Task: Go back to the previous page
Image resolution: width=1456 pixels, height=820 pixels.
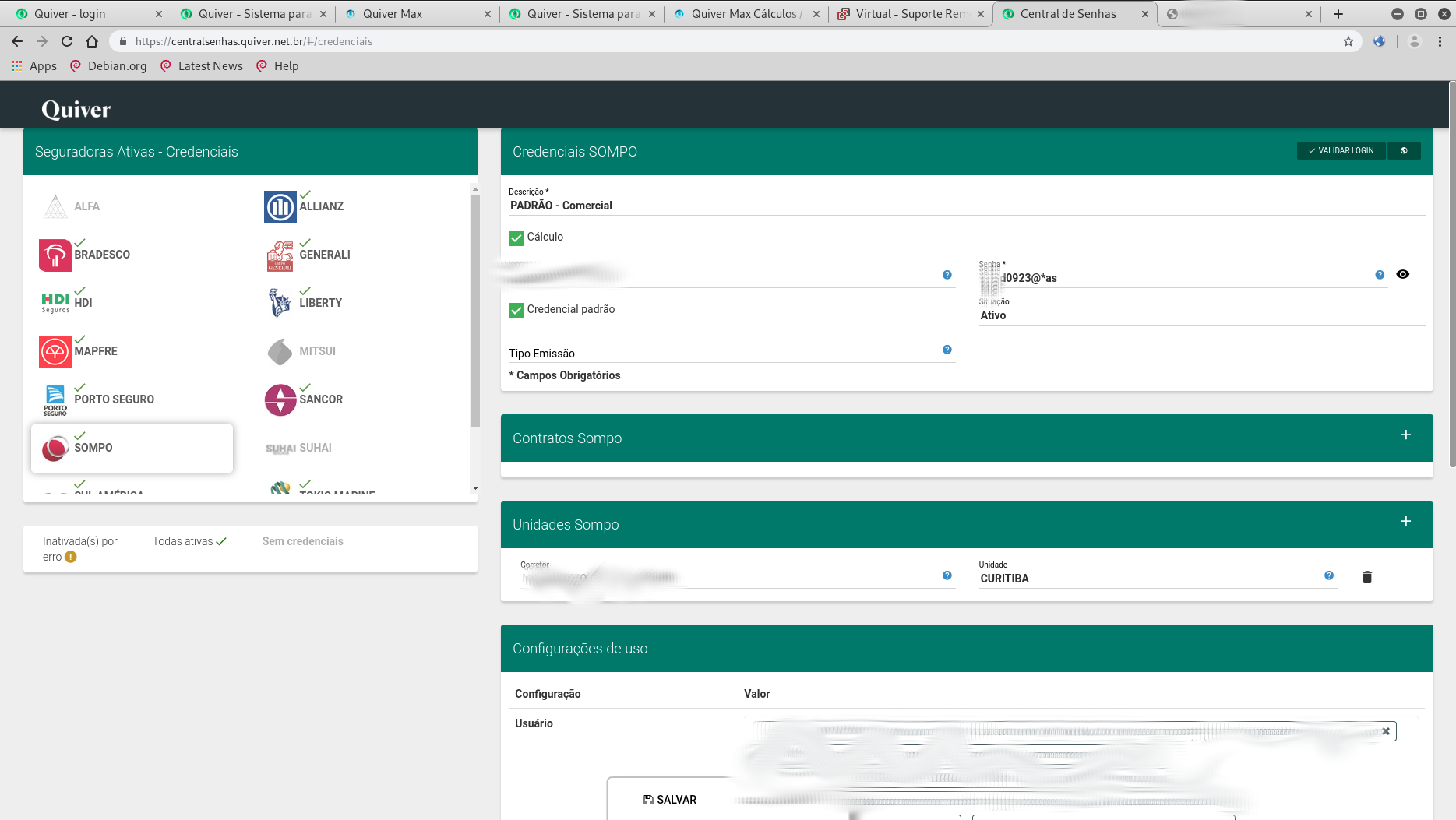Action: (17, 41)
